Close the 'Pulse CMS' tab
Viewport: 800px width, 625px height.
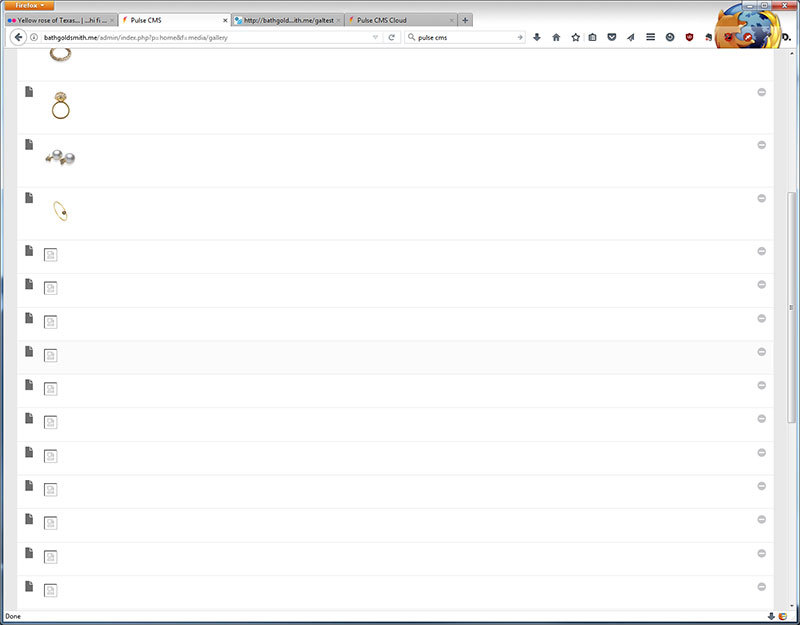225,20
